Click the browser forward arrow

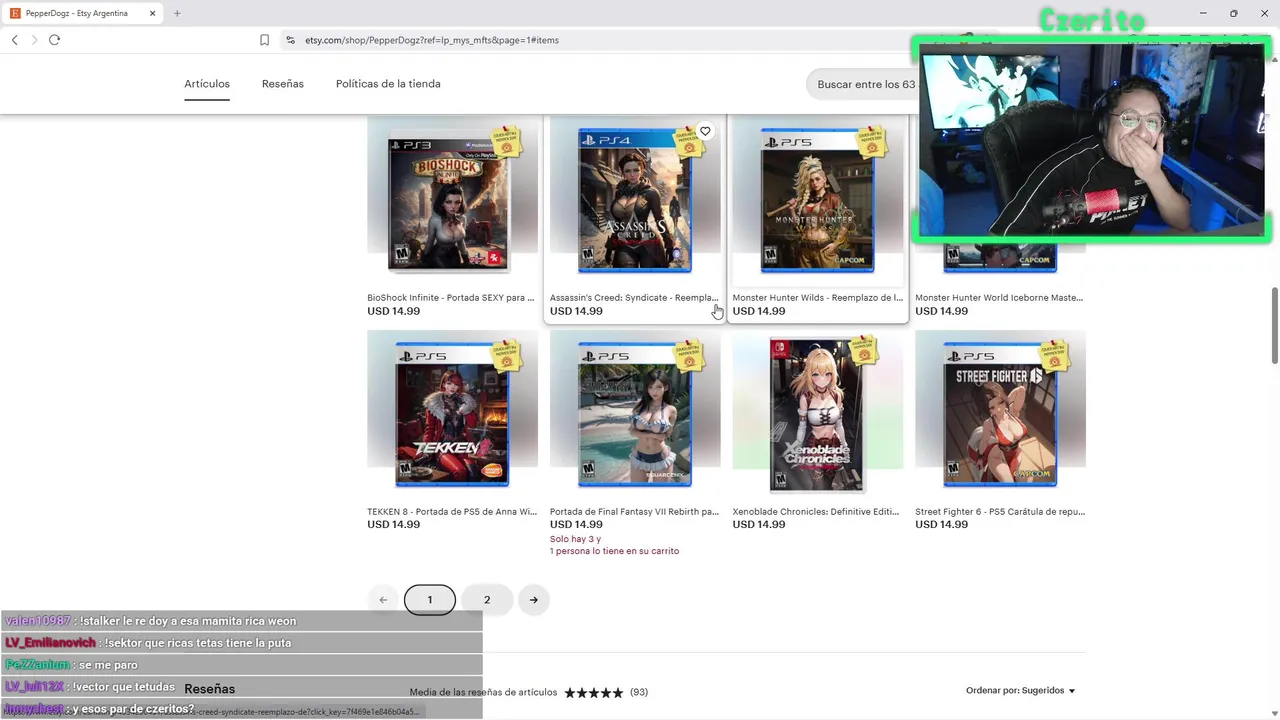(x=34, y=40)
